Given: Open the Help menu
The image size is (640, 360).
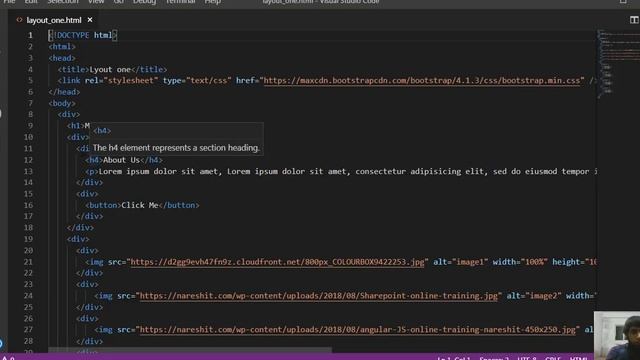Looking at the screenshot, I should click(x=213, y=2).
